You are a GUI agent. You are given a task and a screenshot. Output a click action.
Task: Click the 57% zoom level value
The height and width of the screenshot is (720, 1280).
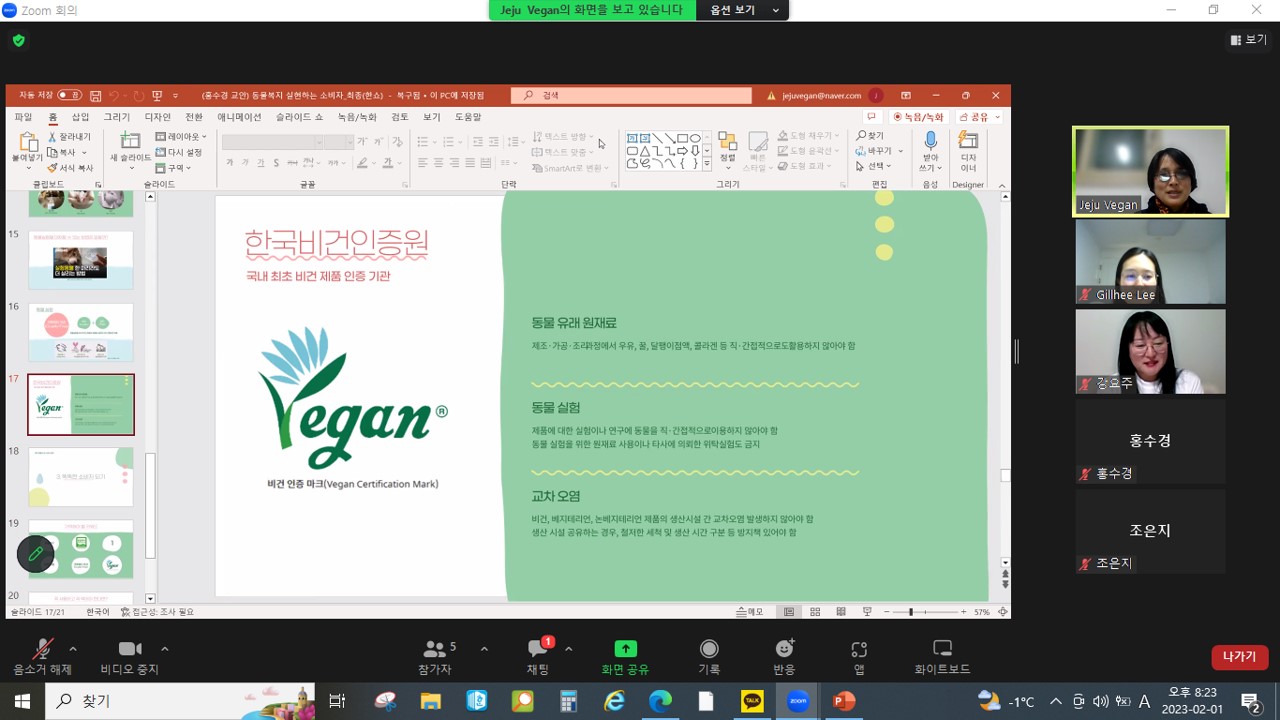[982, 612]
